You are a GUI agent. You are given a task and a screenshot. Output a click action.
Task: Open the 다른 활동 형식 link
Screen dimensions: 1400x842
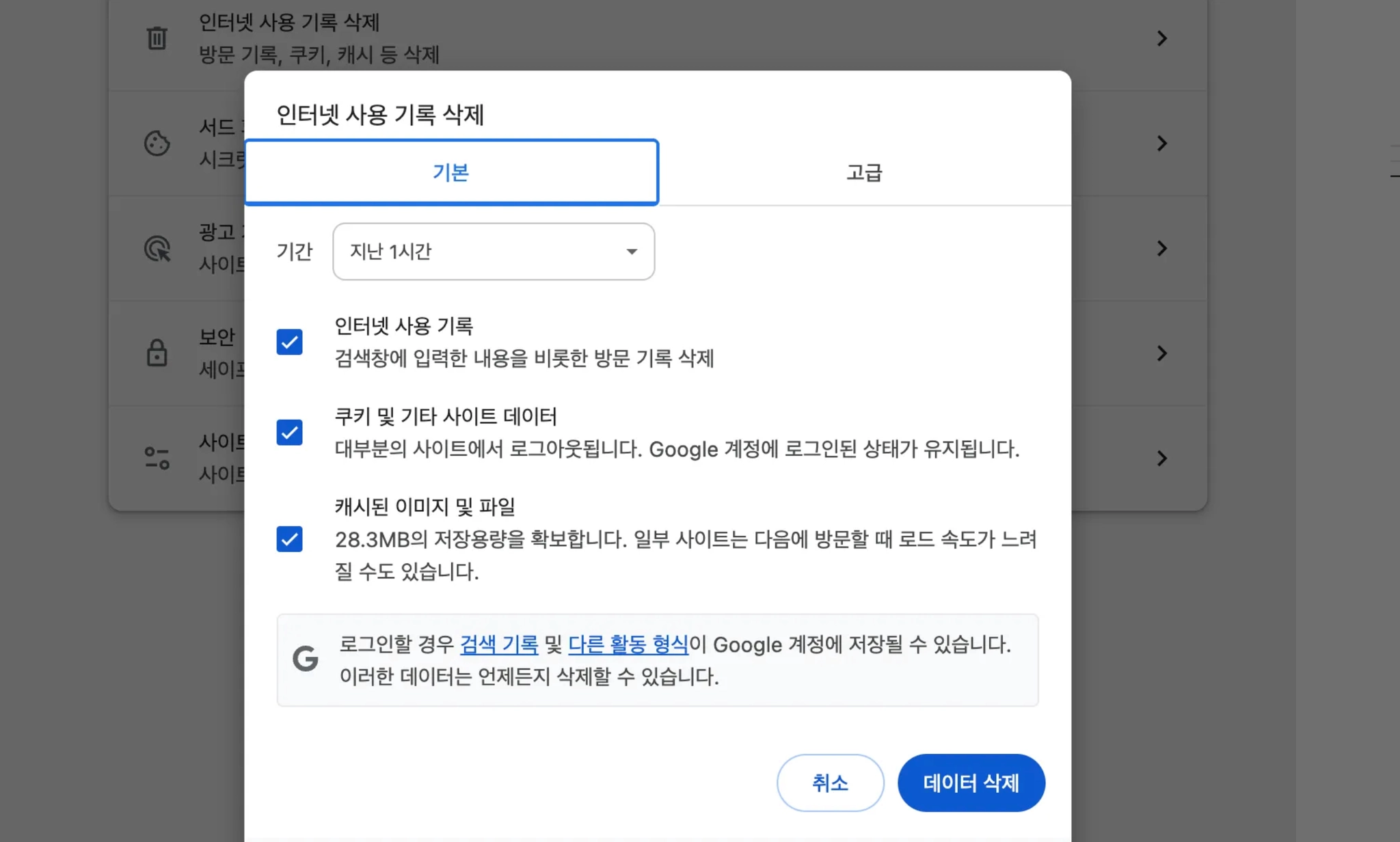click(x=628, y=644)
